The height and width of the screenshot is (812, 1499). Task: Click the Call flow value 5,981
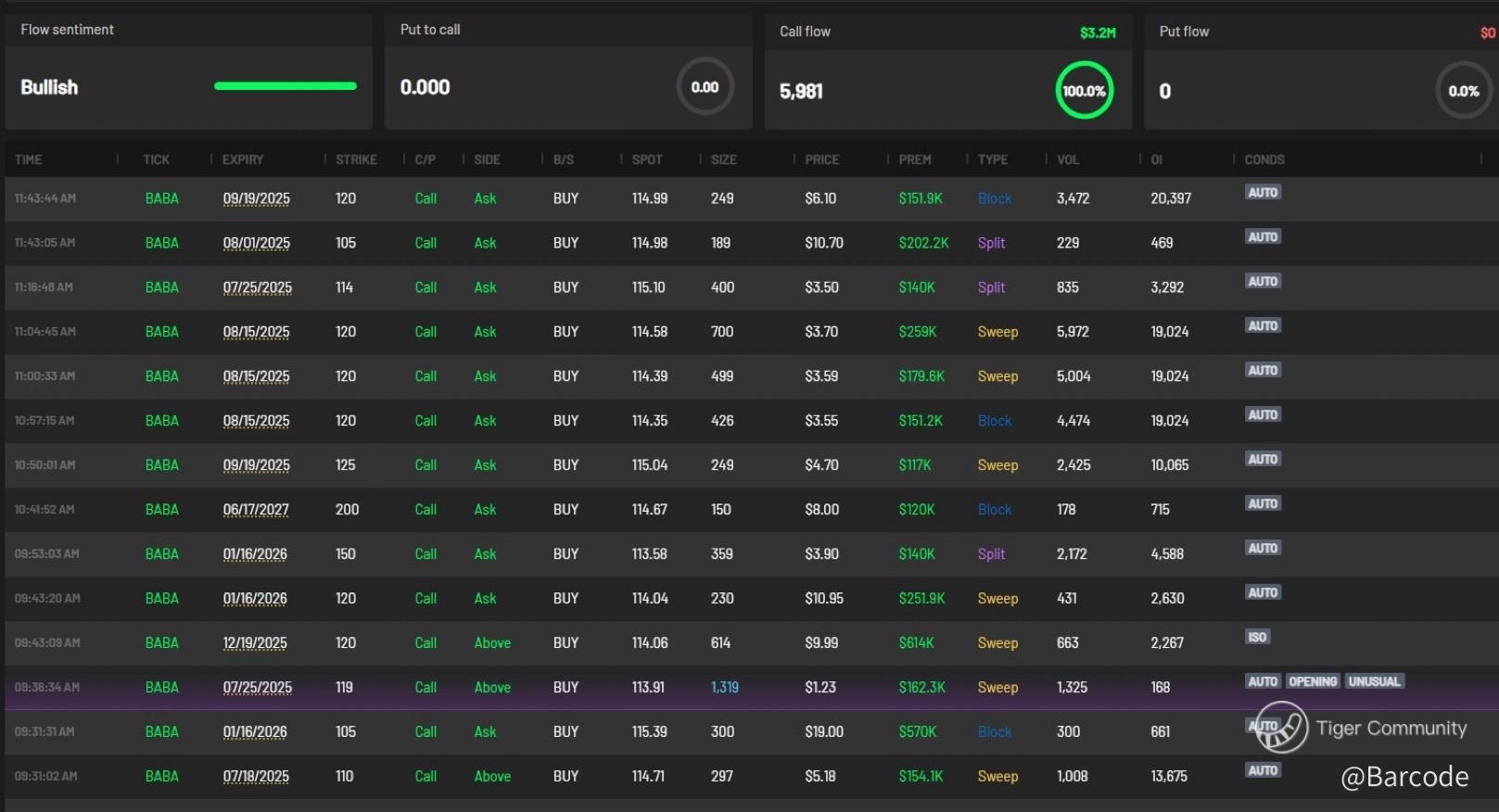point(801,91)
